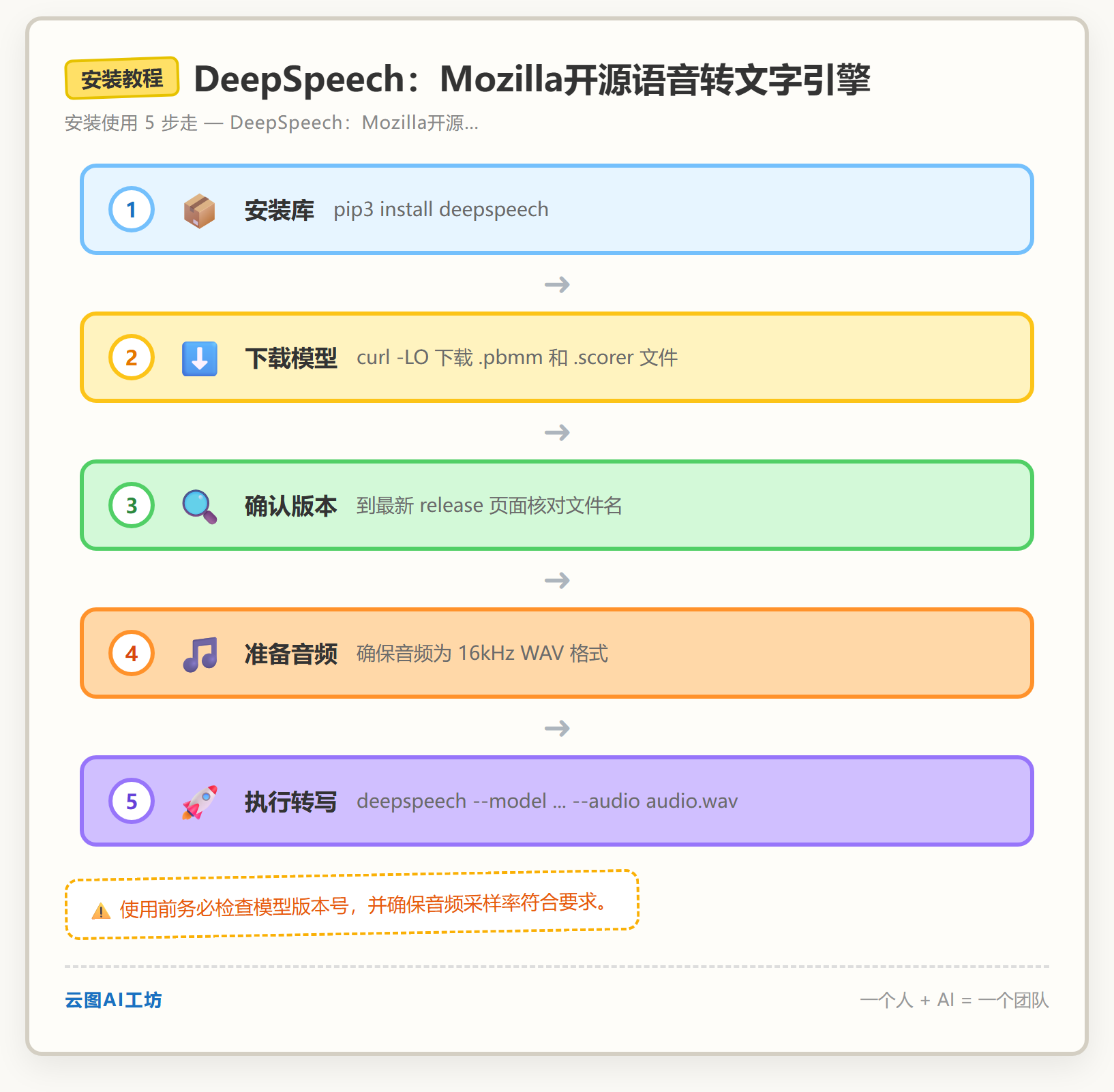
Task: Click the main title DeepSpeech：Mozilla开源语音转文字引擎
Action: pyautogui.click(x=532, y=79)
